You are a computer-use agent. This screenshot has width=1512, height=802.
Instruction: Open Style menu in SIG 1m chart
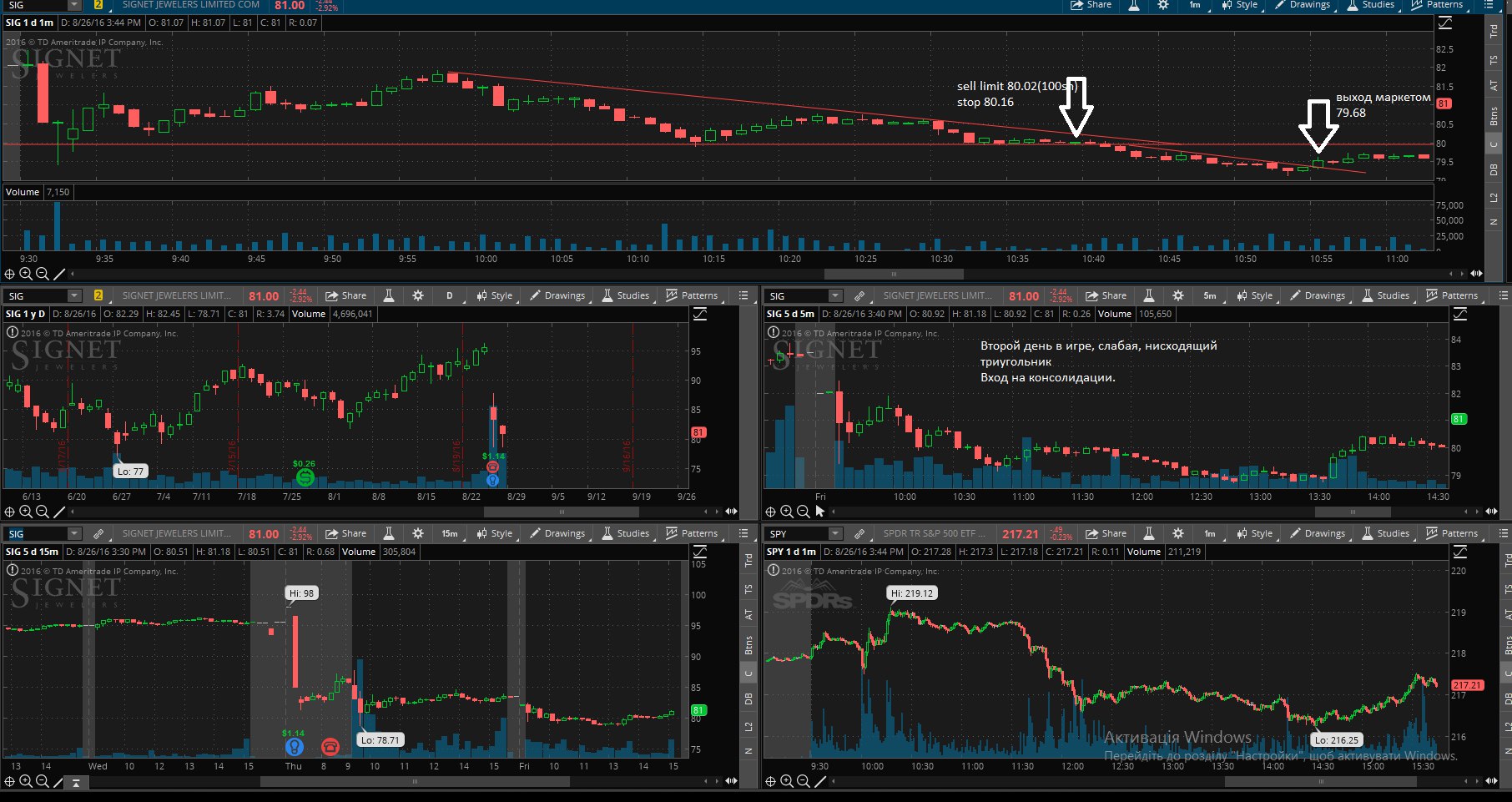[1240, 5]
